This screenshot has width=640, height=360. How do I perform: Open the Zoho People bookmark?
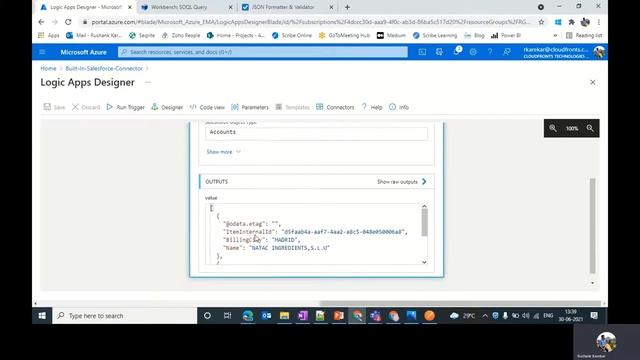[181, 36]
